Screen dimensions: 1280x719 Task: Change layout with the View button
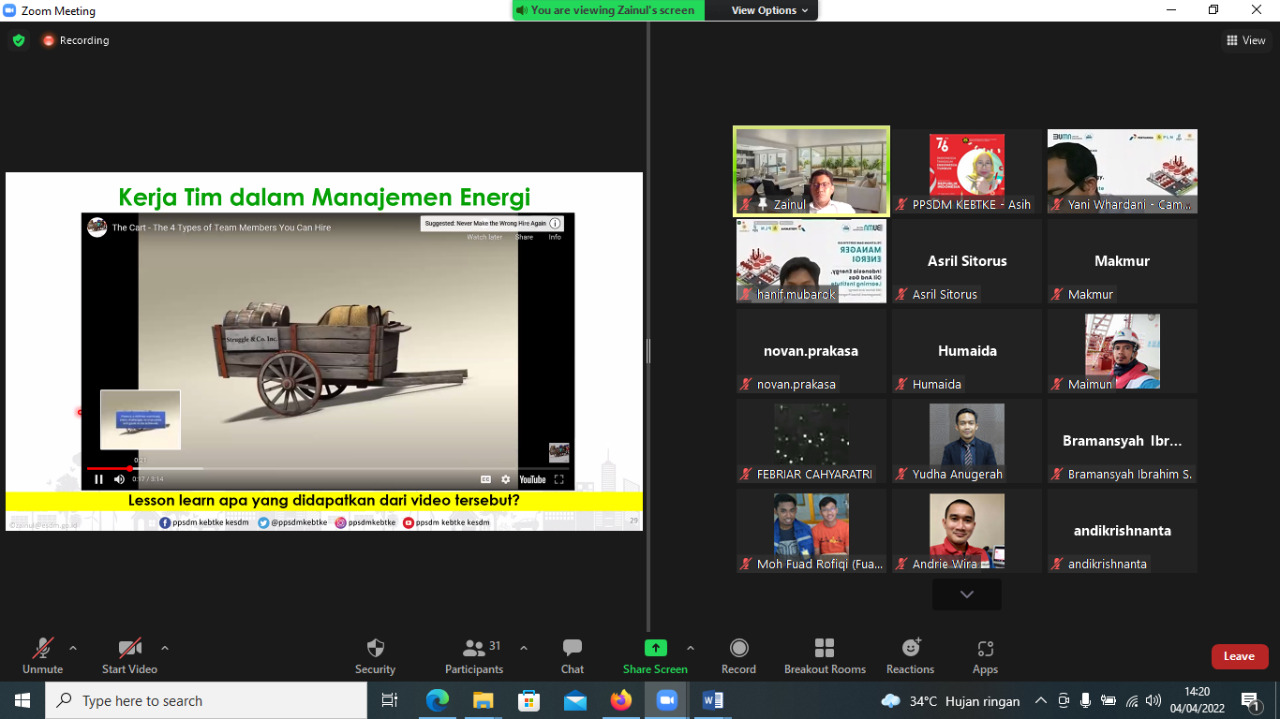(1246, 41)
